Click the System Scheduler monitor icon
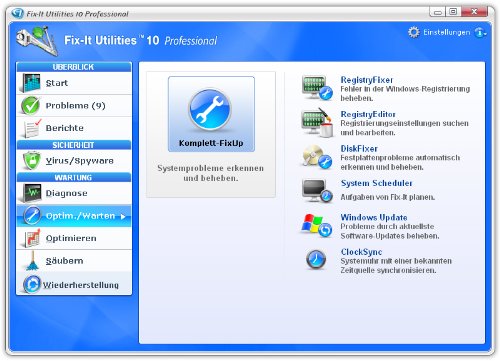This screenshot has height=361, width=500. tap(317, 191)
